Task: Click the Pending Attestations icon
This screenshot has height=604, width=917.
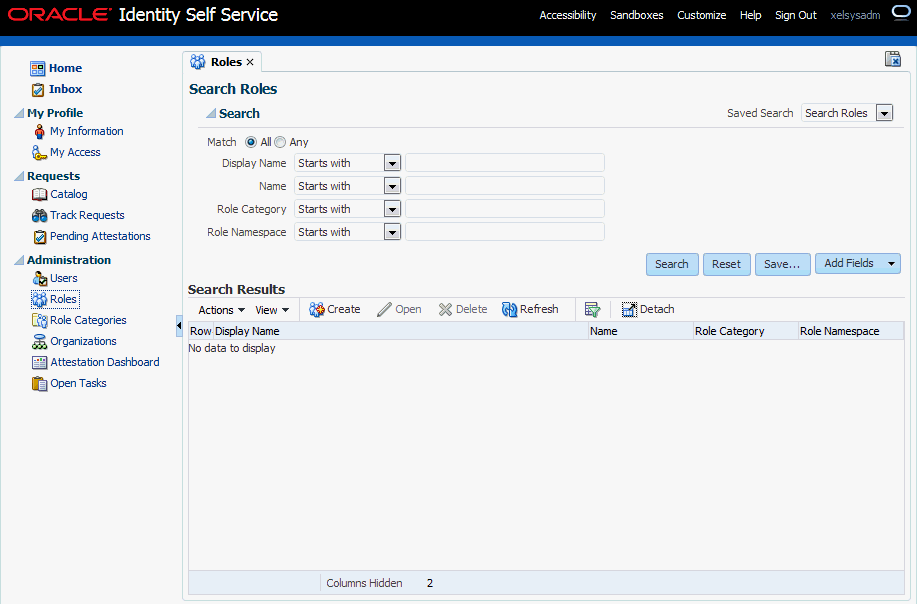Action: (39, 237)
